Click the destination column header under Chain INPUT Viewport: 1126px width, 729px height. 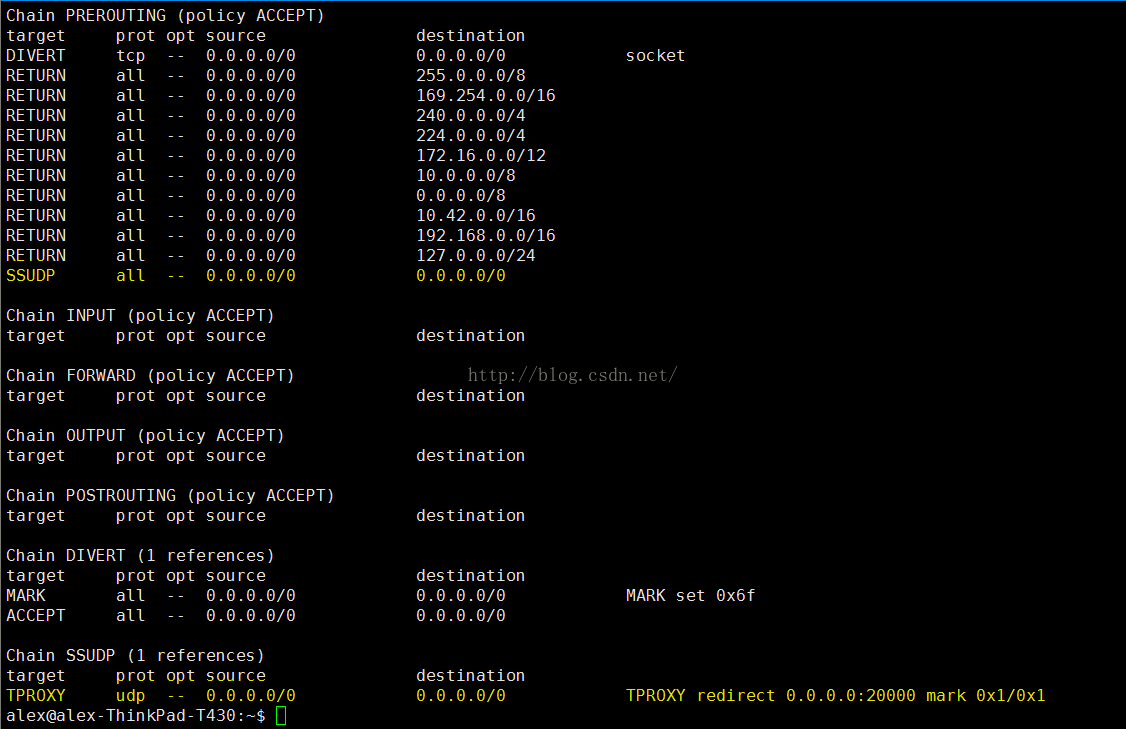point(470,336)
